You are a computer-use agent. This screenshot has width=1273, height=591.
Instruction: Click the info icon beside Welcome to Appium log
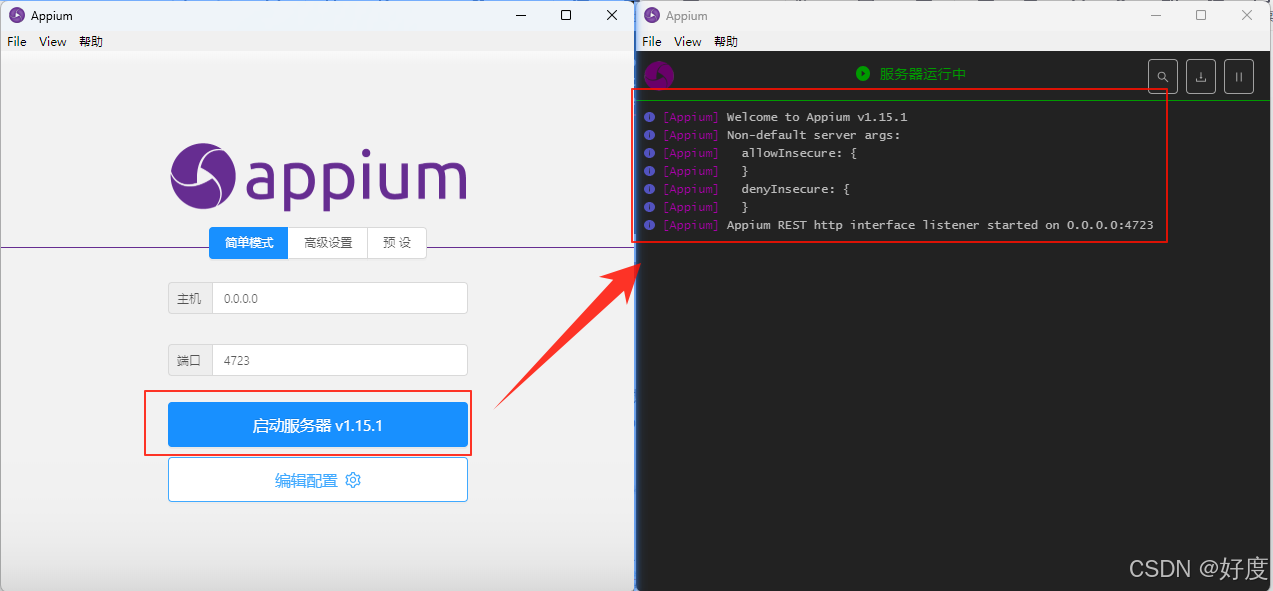click(x=650, y=117)
